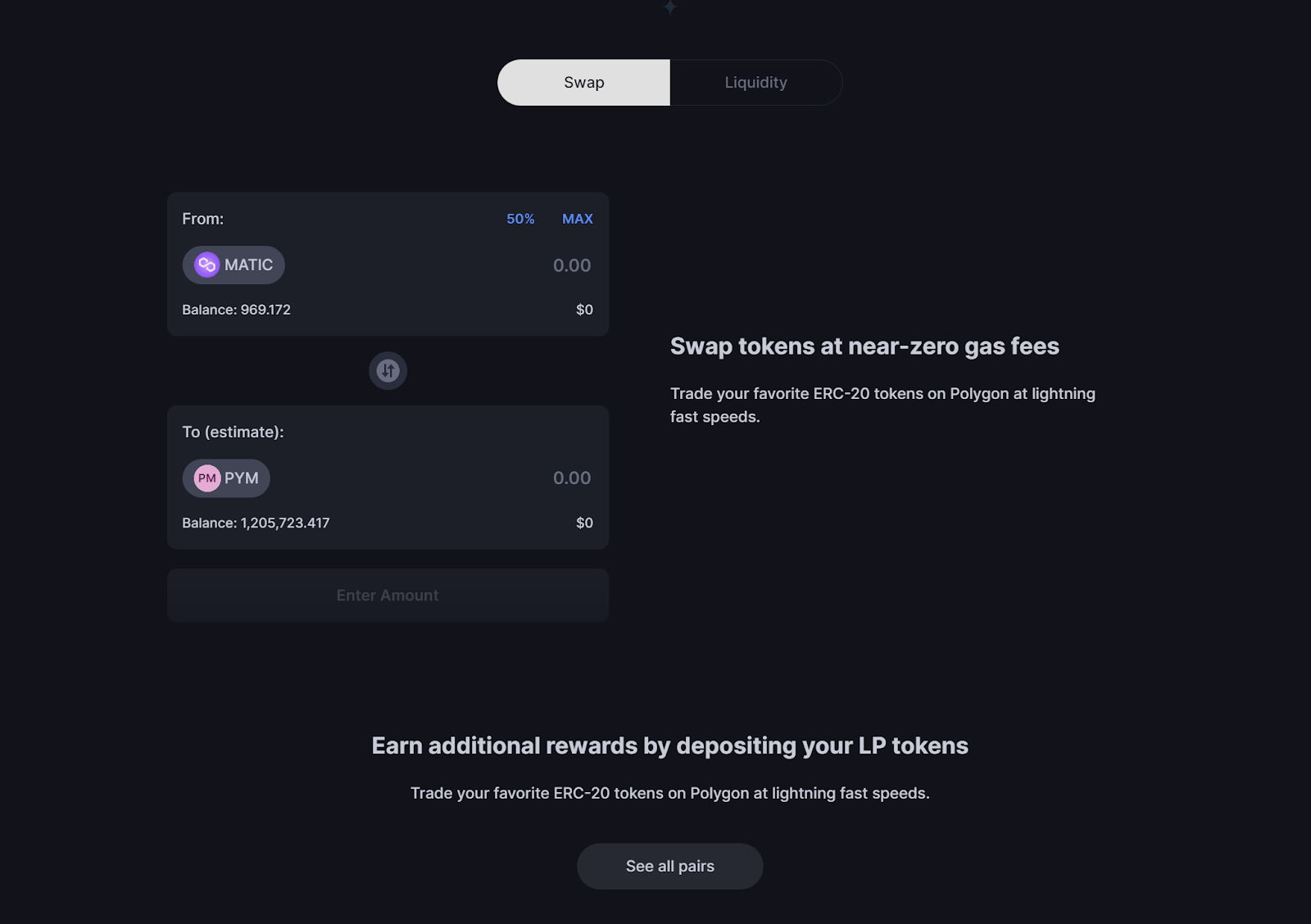This screenshot has width=1311, height=924.
Task: Click the $0 value under From amount
Action: tap(584, 310)
